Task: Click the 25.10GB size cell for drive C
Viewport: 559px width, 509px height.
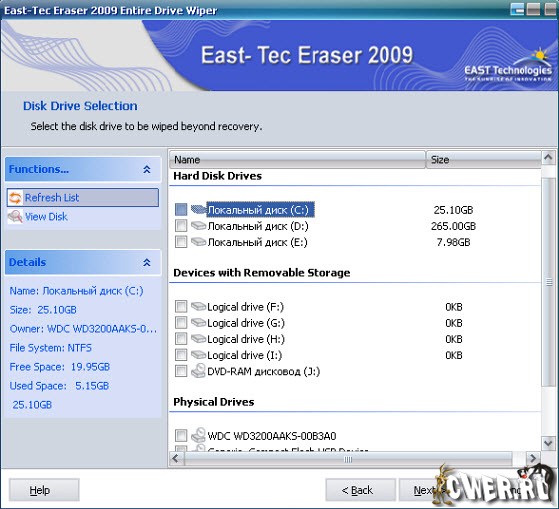Action: [x=453, y=210]
